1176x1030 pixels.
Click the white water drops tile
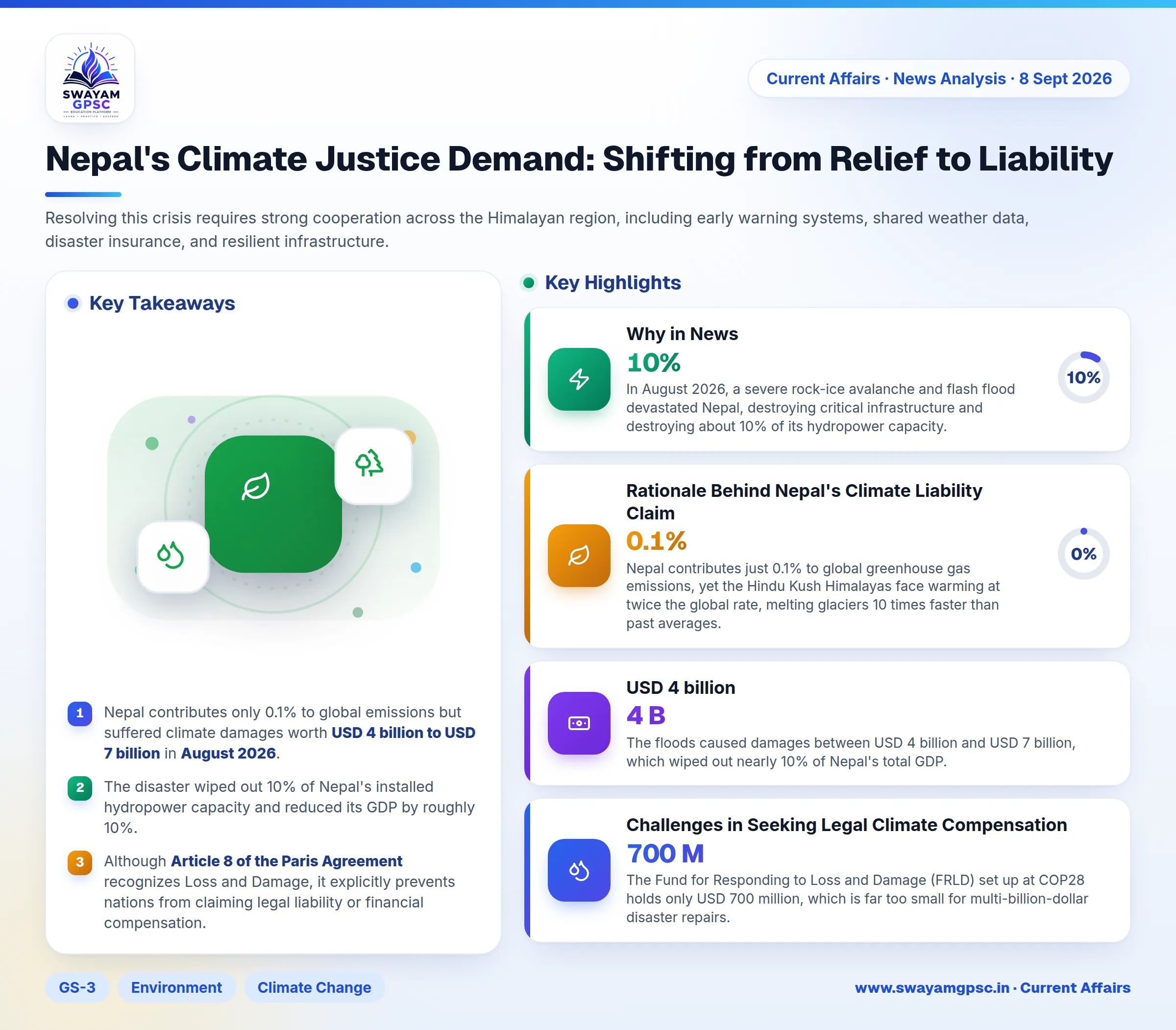pos(173,557)
